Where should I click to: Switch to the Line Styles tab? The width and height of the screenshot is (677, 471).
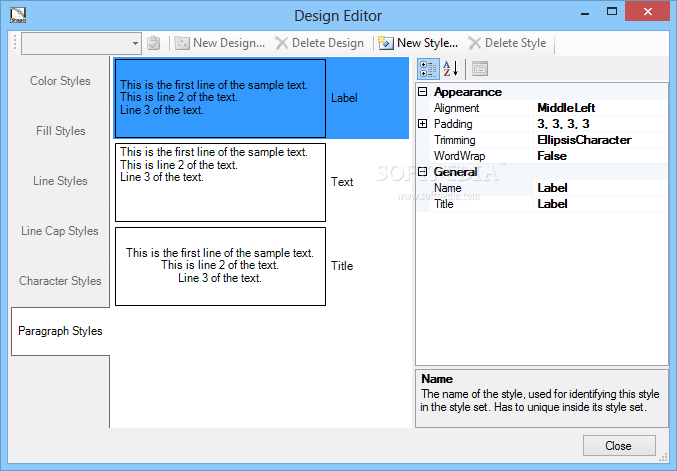[60, 181]
